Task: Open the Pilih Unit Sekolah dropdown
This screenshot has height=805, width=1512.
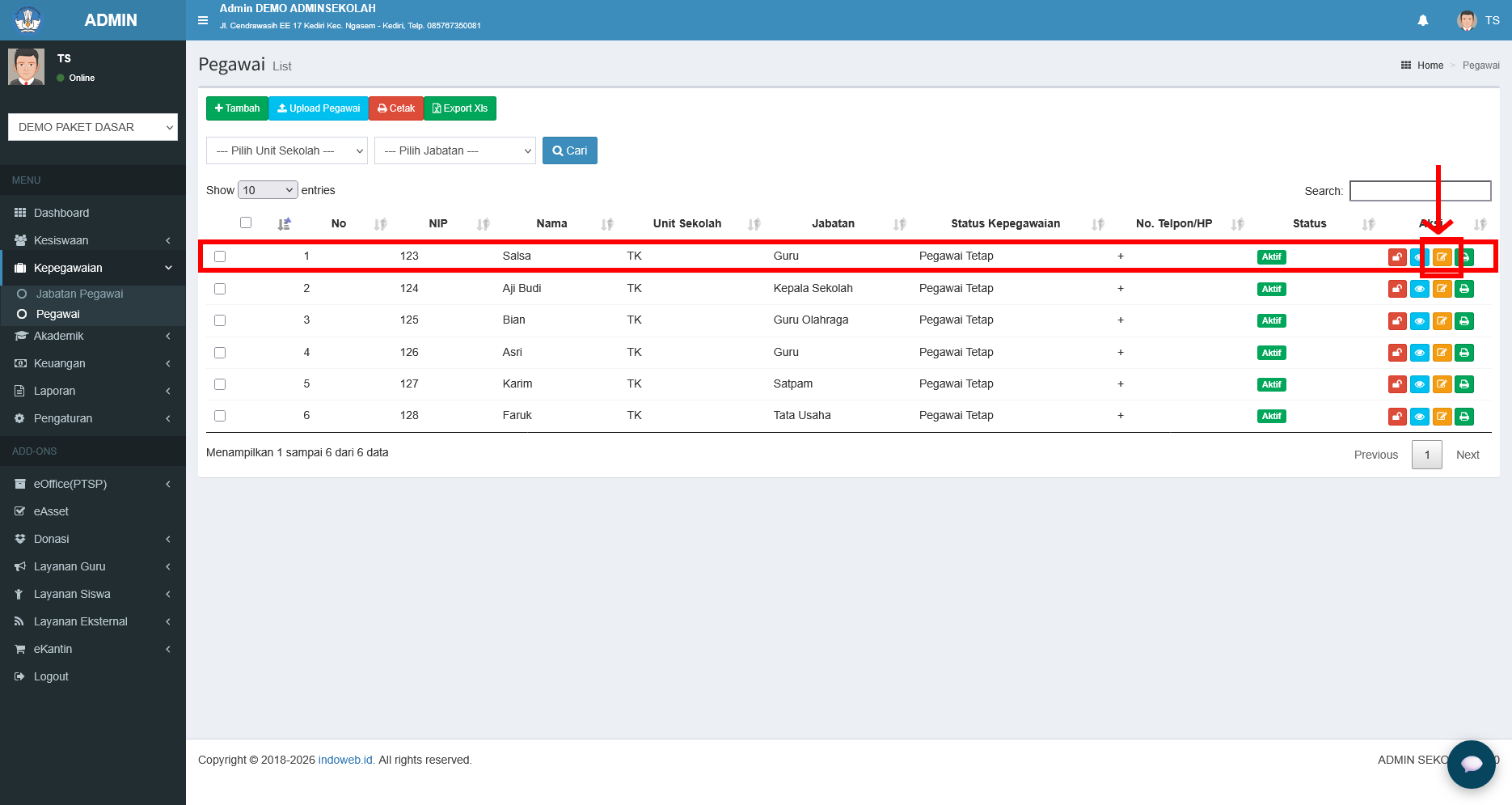Action: (x=287, y=150)
